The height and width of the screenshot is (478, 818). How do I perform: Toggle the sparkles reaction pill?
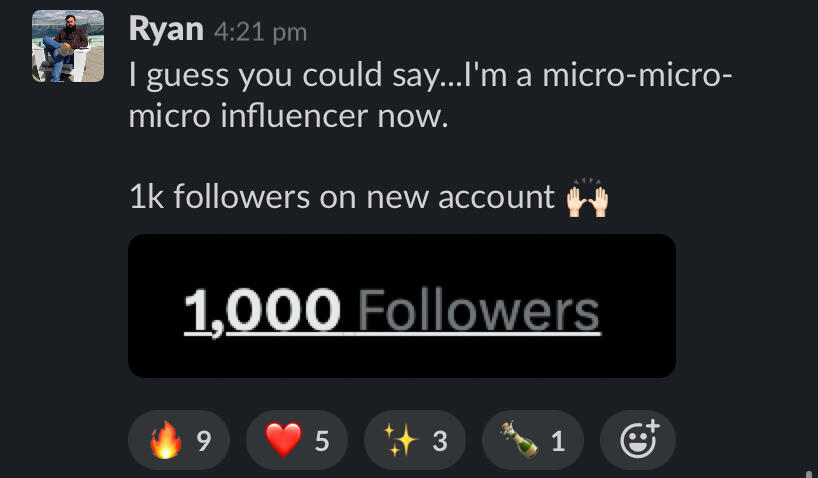click(x=414, y=440)
